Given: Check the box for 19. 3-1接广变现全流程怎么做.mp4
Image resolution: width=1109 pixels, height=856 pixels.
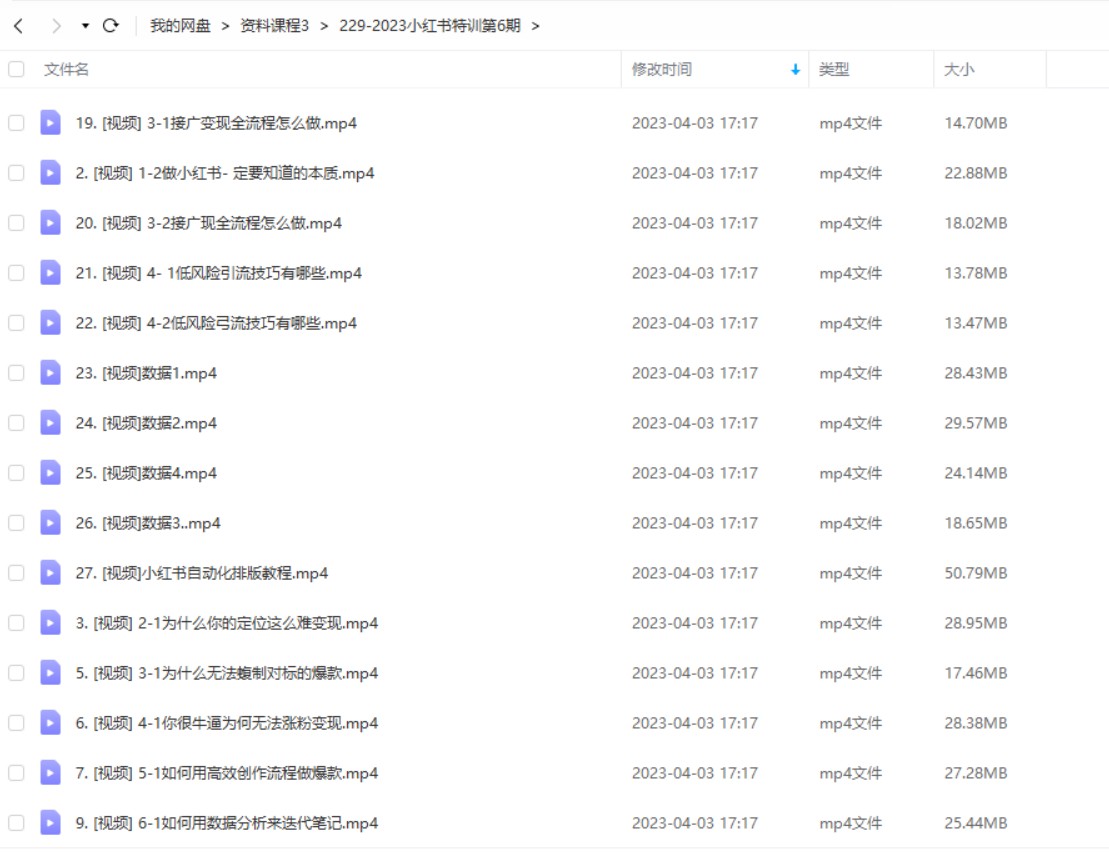Looking at the screenshot, I should 16,123.
